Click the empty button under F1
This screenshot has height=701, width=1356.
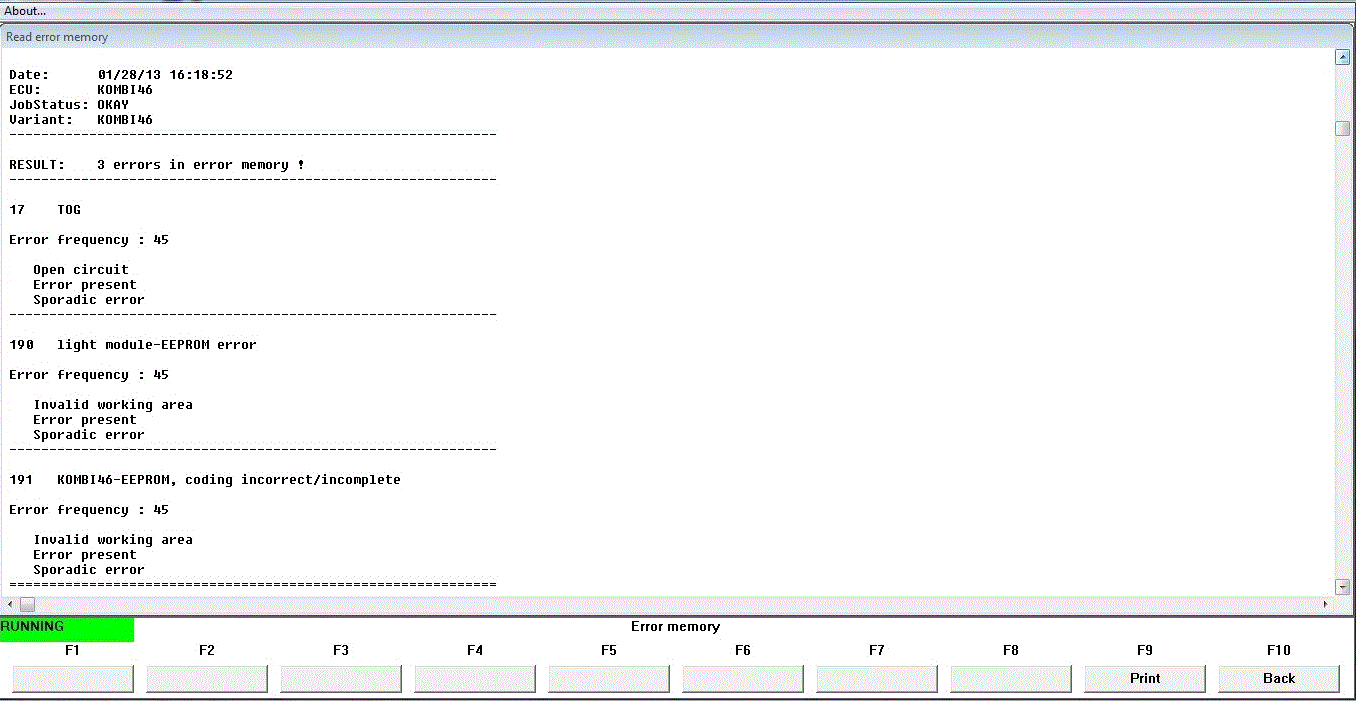click(73, 678)
